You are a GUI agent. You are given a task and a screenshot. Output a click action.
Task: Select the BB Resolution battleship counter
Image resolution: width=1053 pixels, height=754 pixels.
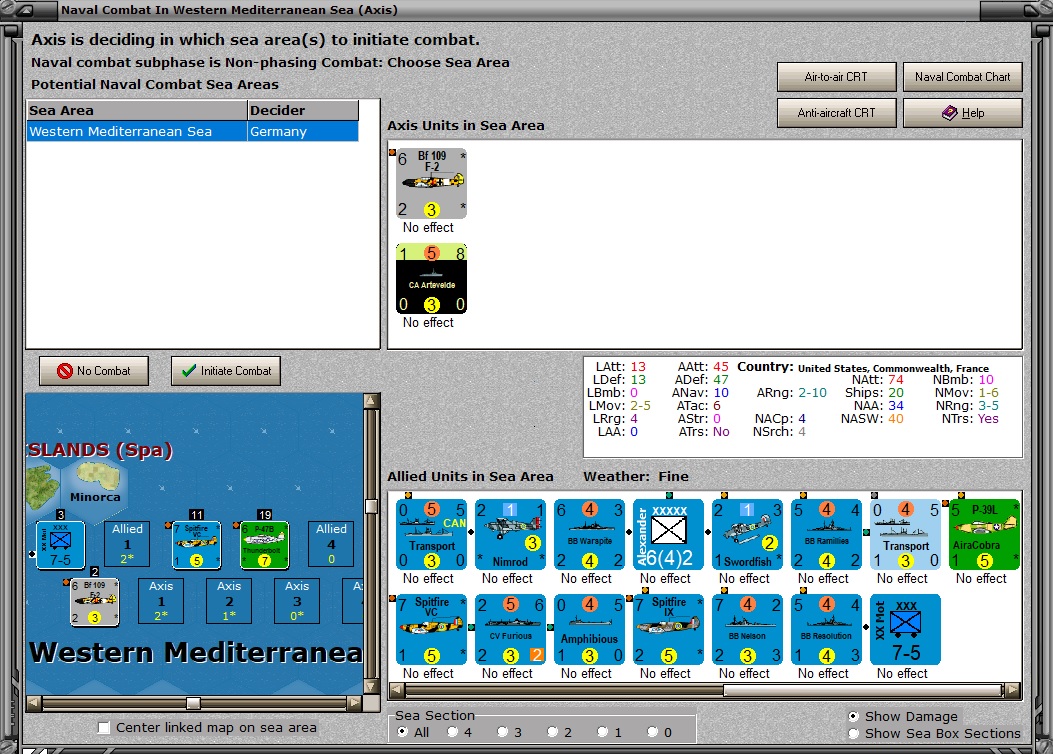(827, 629)
